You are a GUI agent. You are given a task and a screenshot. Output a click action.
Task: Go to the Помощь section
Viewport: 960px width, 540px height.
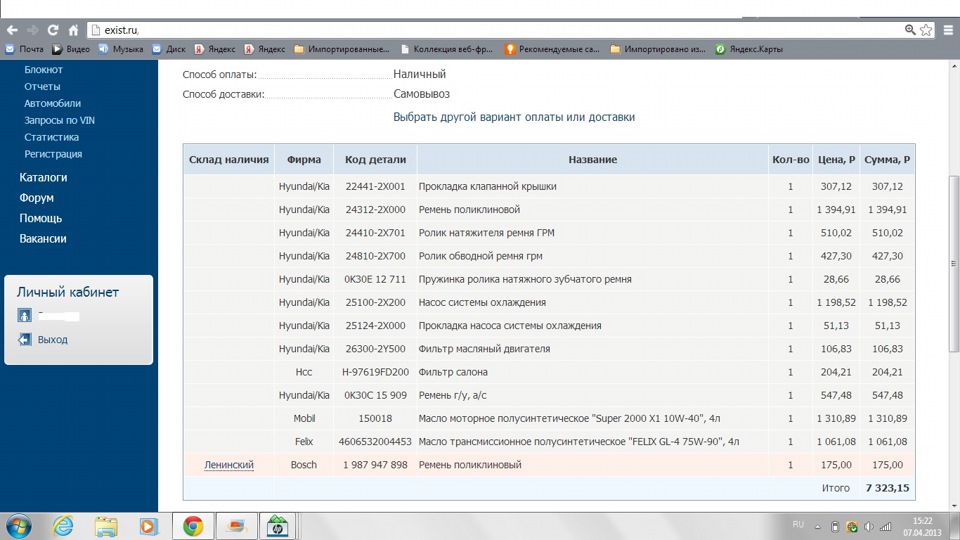pyautogui.click(x=40, y=218)
